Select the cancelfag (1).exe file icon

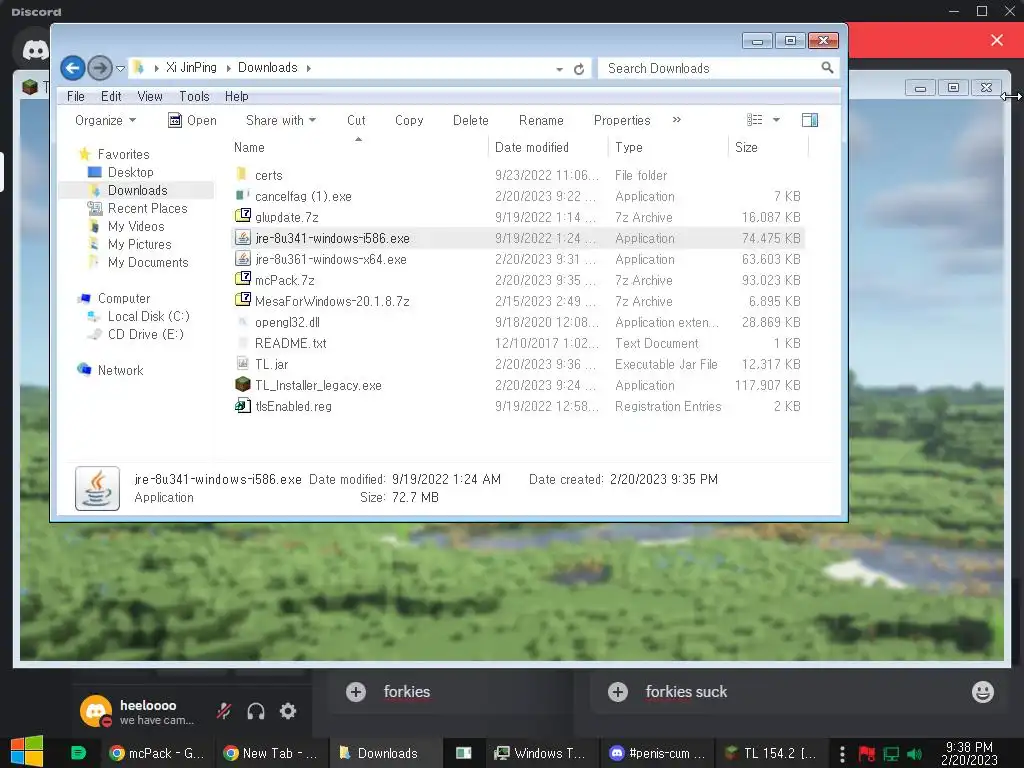point(242,195)
